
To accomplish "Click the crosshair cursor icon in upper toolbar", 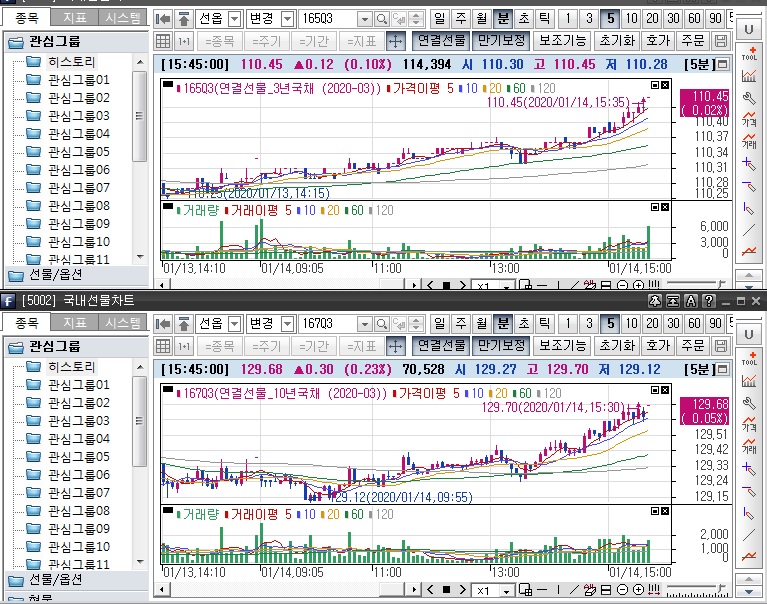I will pyautogui.click(x=394, y=41).
